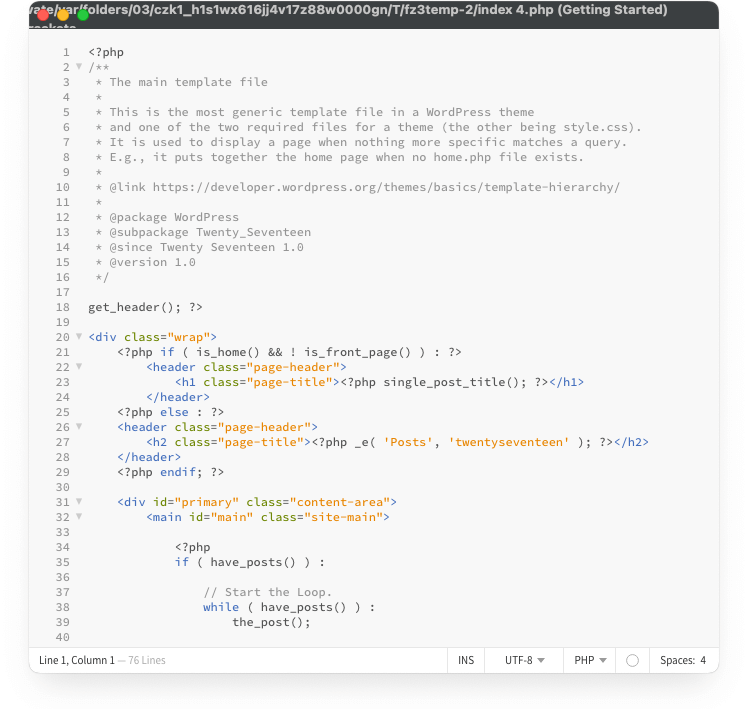Fold the header block at line 22
The image size is (750, 709).
click(79, 367)
